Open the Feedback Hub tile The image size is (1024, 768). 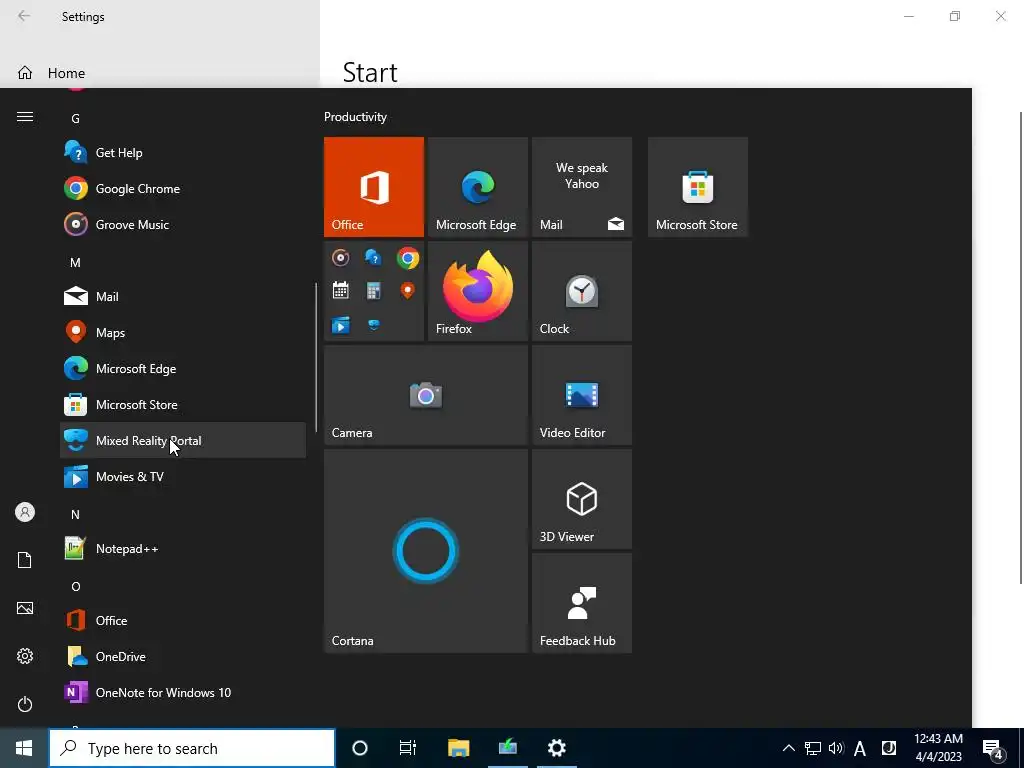click(582, 603)
